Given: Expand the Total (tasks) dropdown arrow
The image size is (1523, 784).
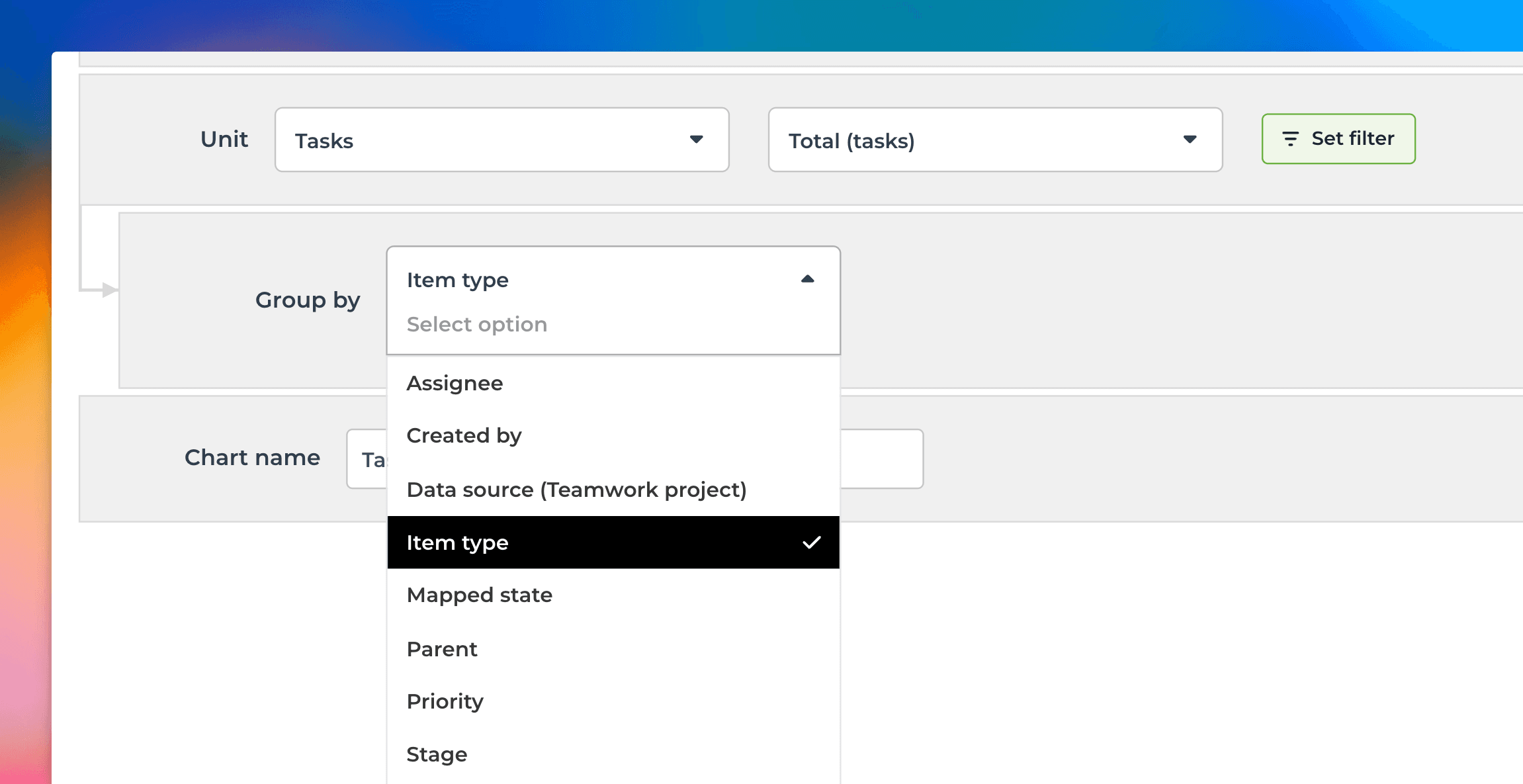Looking at the screenshot, I should (1190, 140).
